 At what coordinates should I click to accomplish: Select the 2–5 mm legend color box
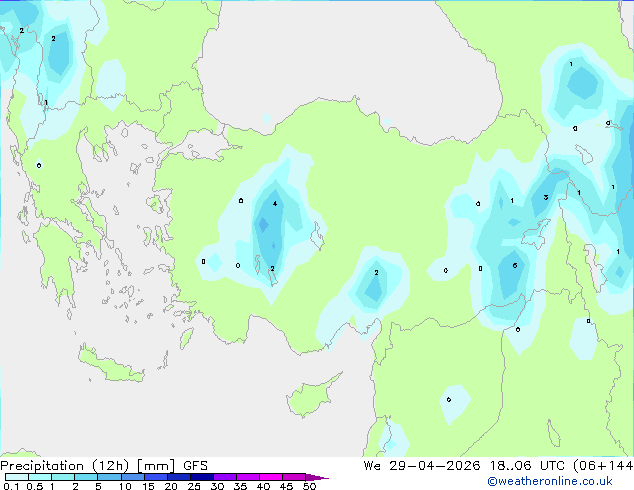coord(86,477)
